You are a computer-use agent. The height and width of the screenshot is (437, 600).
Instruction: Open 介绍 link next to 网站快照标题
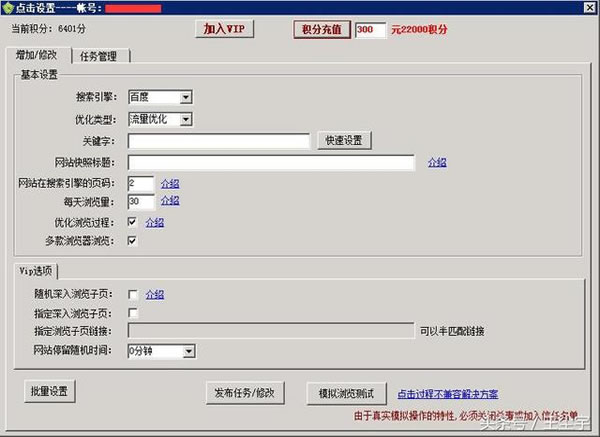pos(437,162)
